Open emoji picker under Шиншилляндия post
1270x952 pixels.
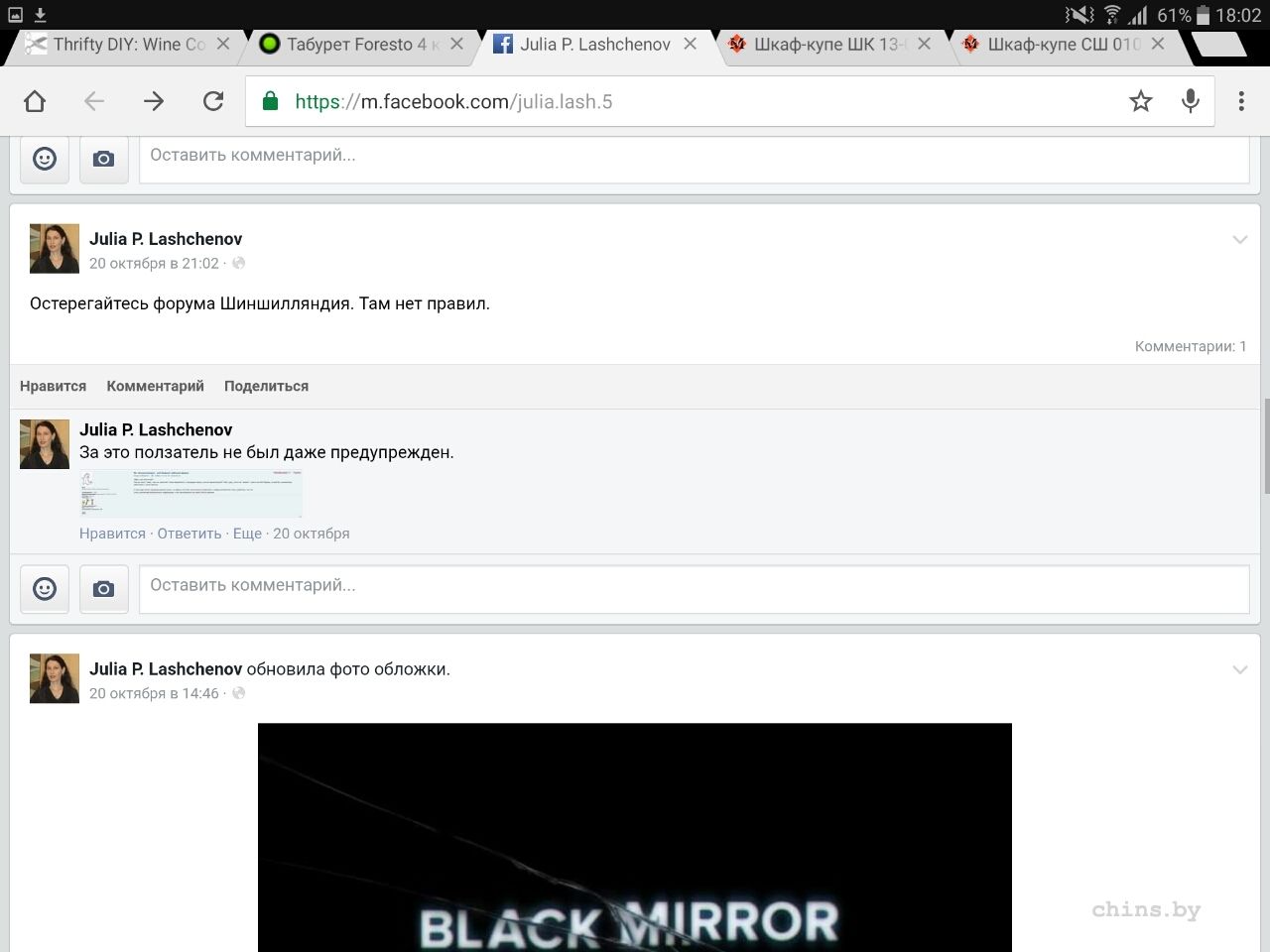pos(45,589)
